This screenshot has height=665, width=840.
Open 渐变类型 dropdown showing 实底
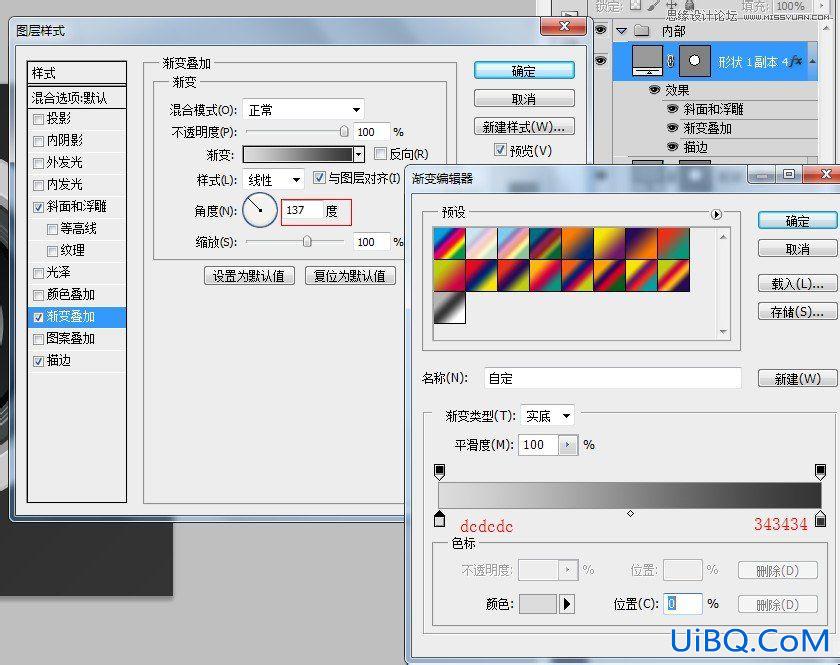pyautogui.click(x=547, y=416)
